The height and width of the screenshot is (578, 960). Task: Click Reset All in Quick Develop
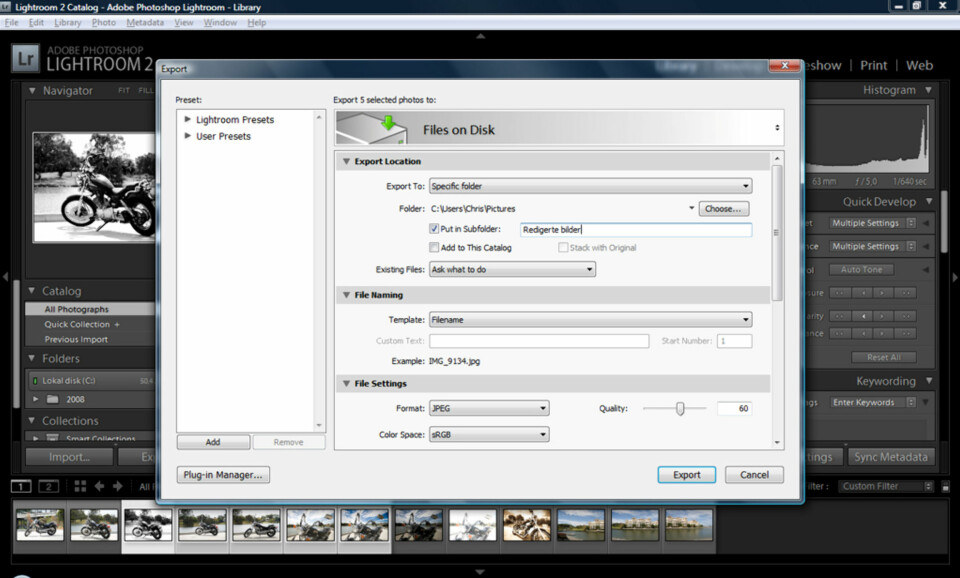883,357
